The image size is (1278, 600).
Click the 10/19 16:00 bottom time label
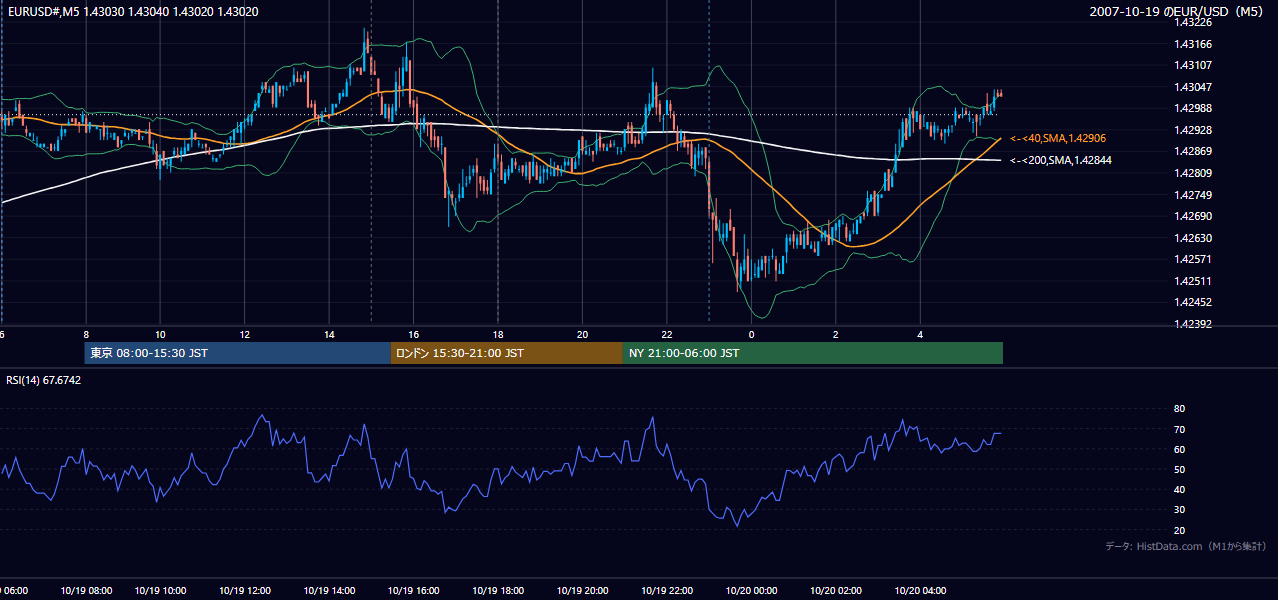[x=414, y=591]
